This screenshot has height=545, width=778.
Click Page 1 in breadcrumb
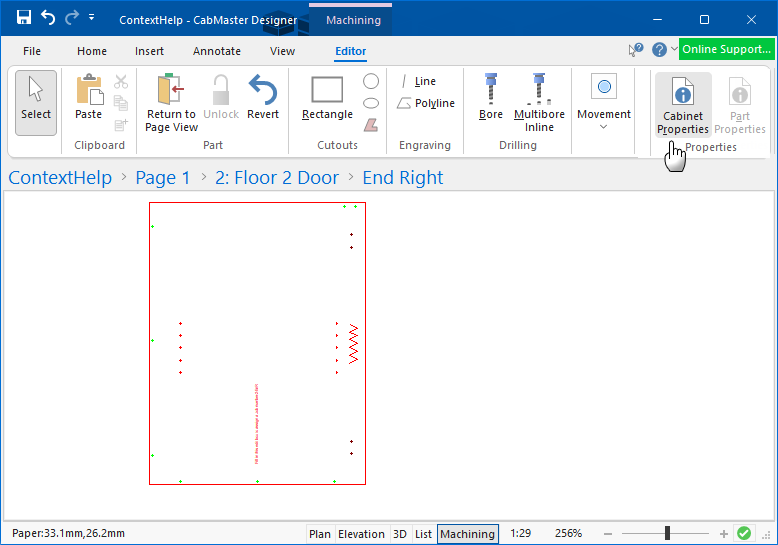pyautogui.click(x=163, y=178)
